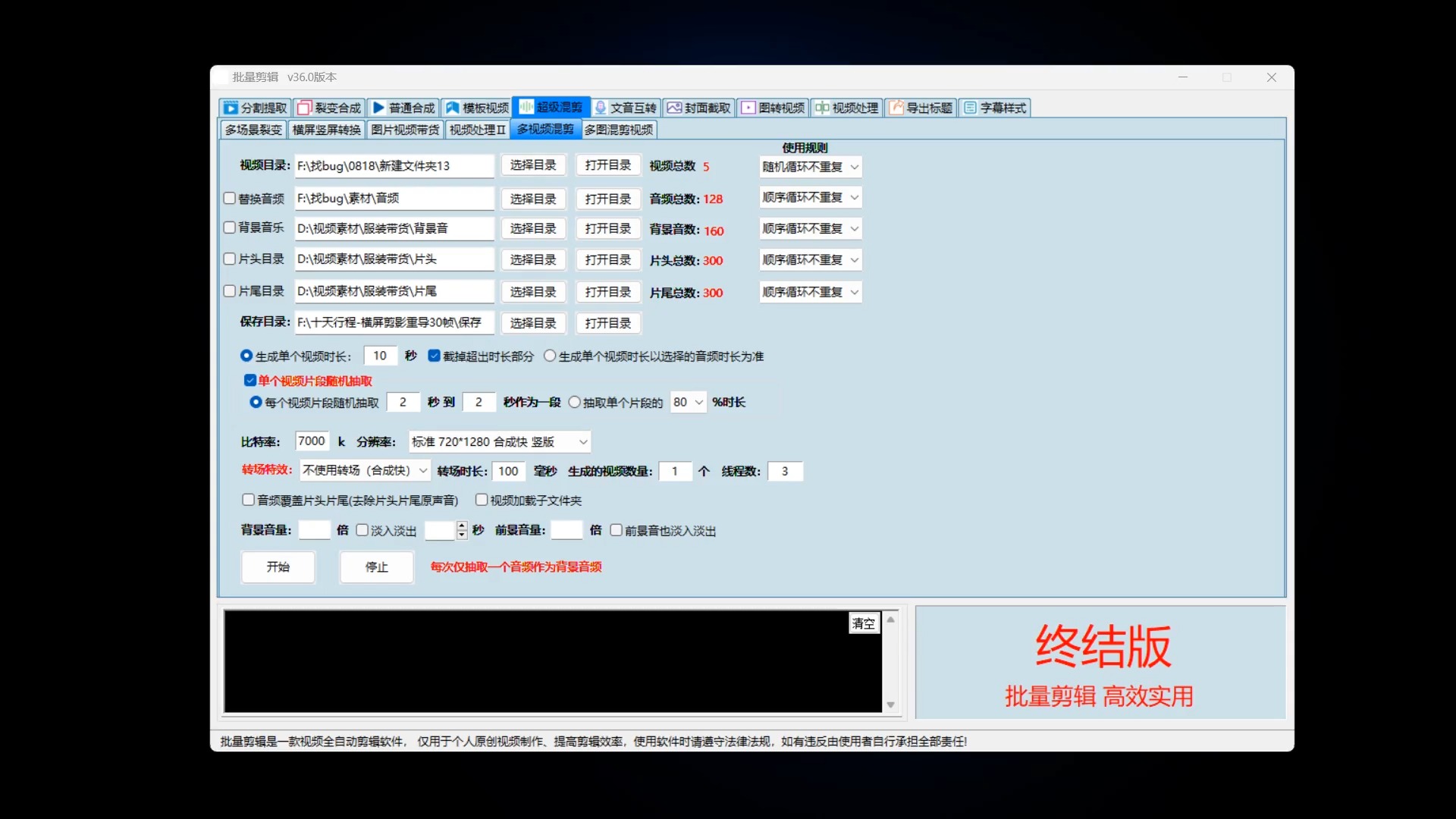Click 选择目录 for 替换音频 row
Screen dimensions: 1456x819
click(x=533, y=199)
